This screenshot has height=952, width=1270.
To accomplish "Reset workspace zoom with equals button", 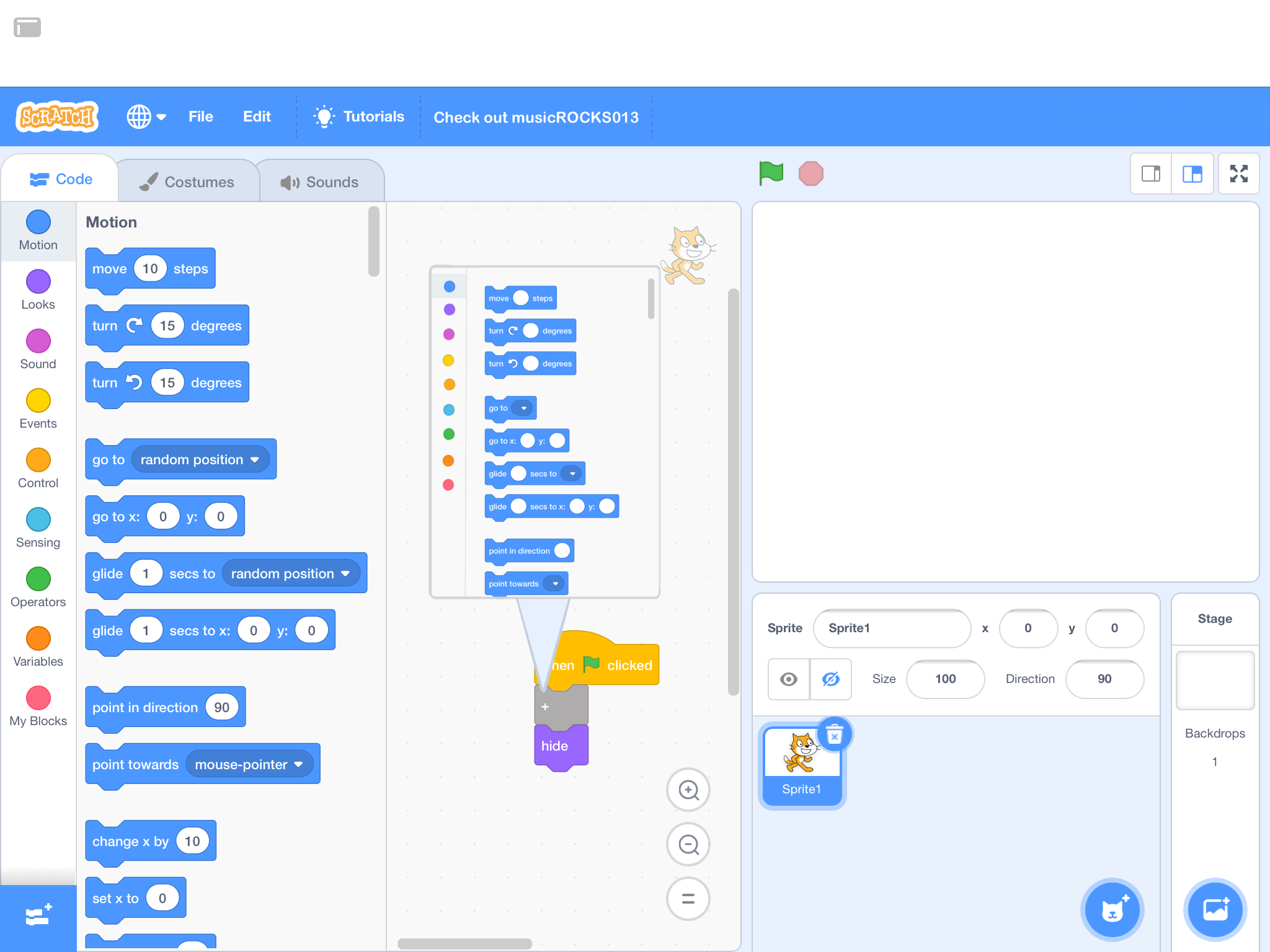I will point(688,899).
